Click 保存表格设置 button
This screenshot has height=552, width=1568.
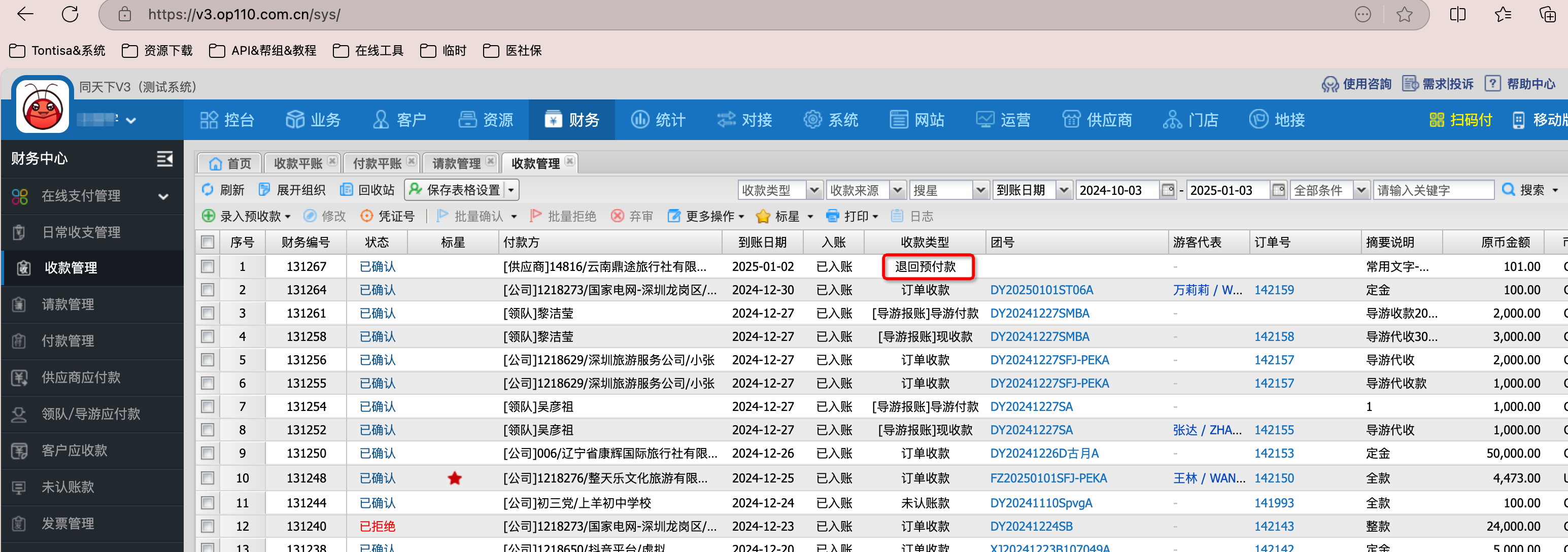pyautogui.click(x=455, y=190)
